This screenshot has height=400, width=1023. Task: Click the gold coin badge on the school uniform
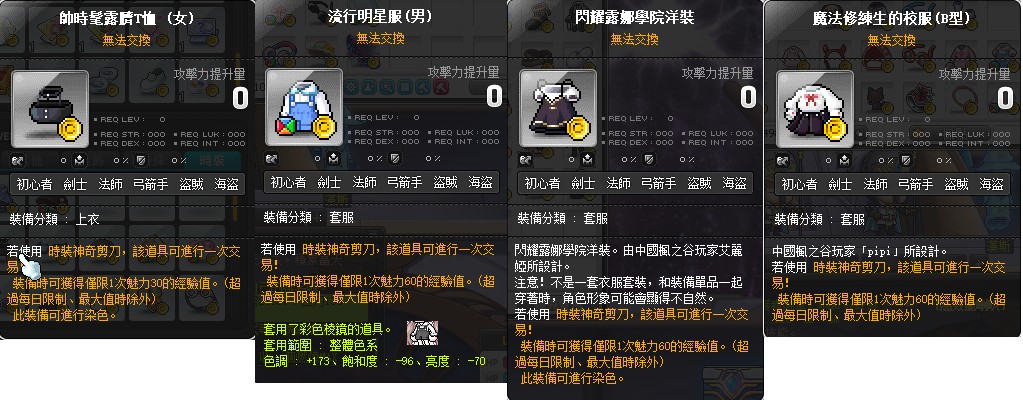click(836, 131)
